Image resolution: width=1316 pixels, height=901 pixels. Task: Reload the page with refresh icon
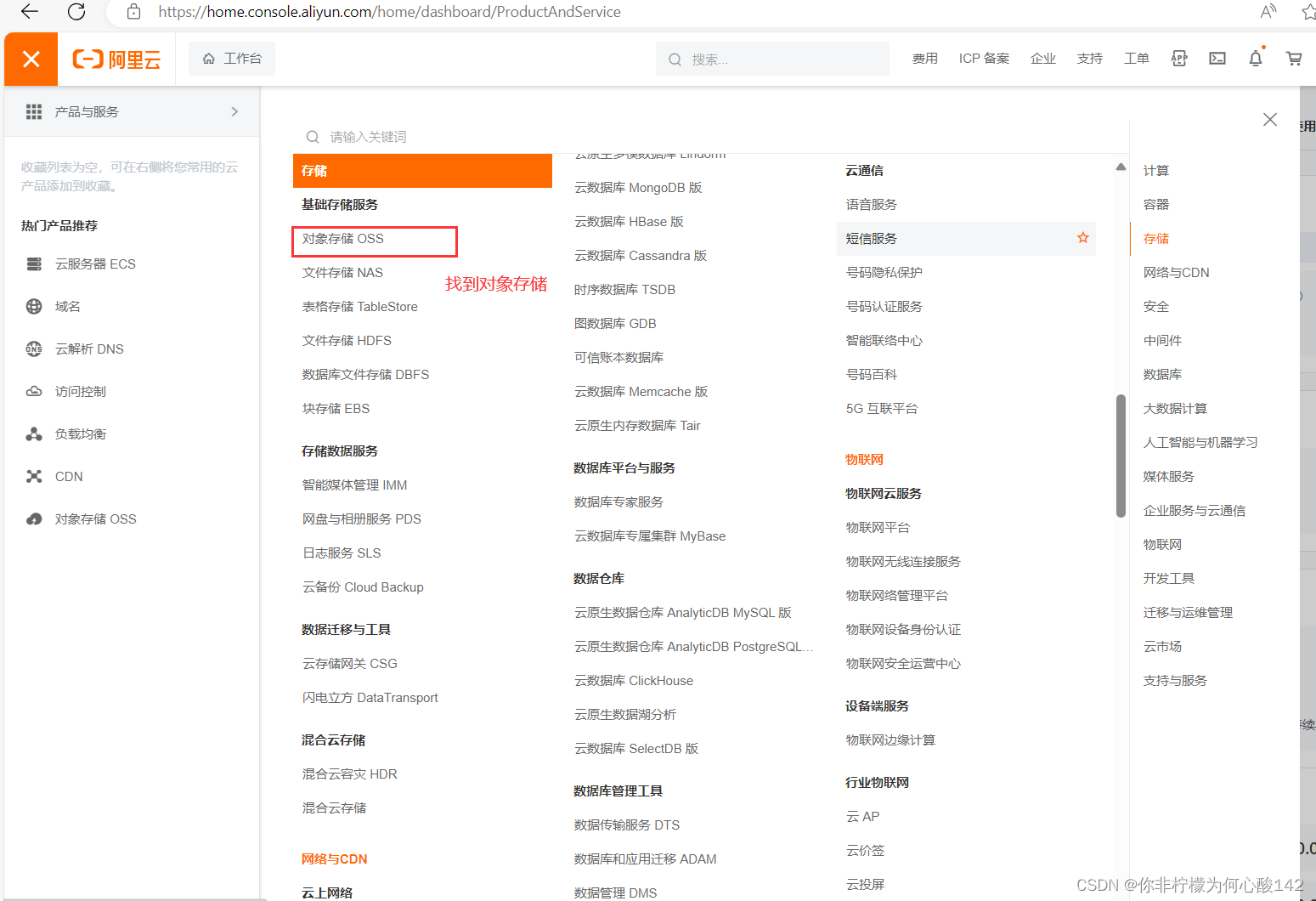[76, 12]
